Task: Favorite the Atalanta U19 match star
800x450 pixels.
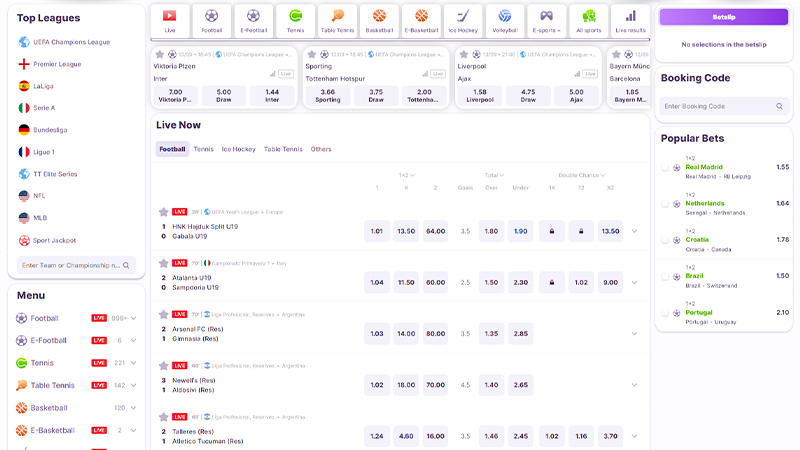Action: coord(163,263)
